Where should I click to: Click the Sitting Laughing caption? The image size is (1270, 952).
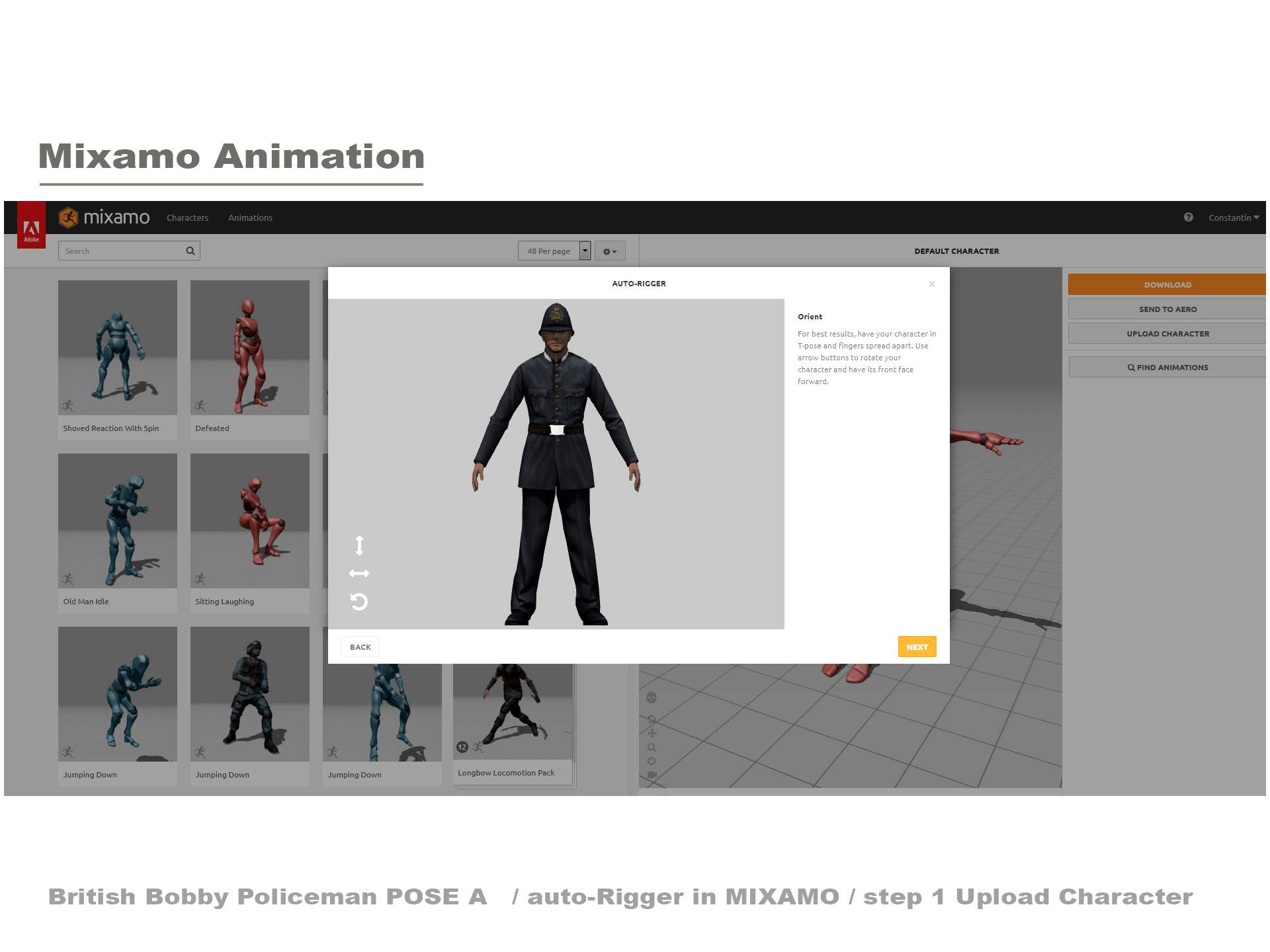coord(225,602)
